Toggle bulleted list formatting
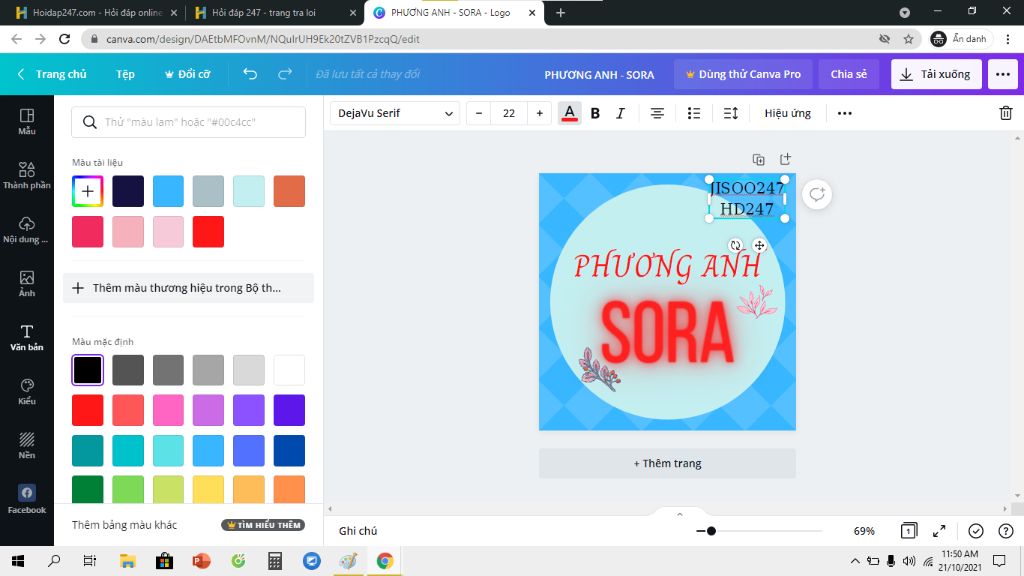Screen dimensions: 1024x576 [694, 113]
